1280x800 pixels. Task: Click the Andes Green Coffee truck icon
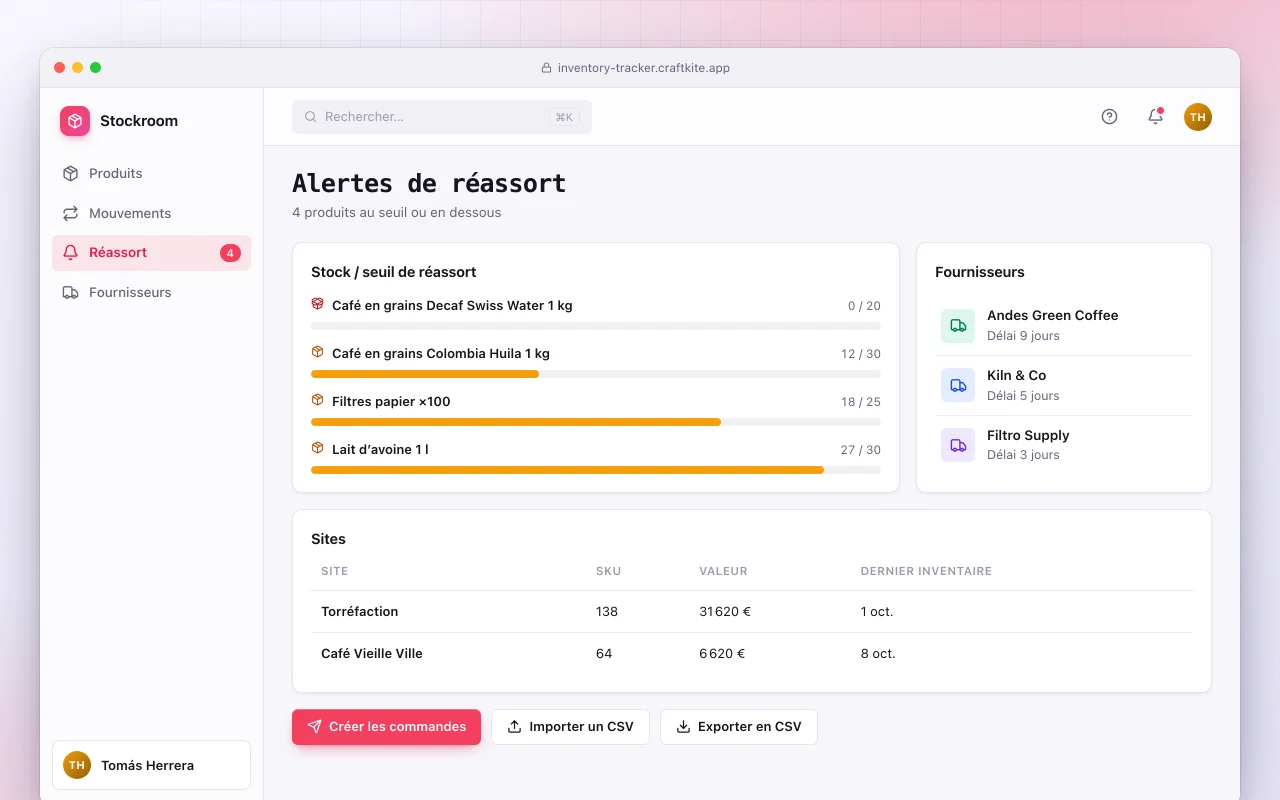(958, 325)
